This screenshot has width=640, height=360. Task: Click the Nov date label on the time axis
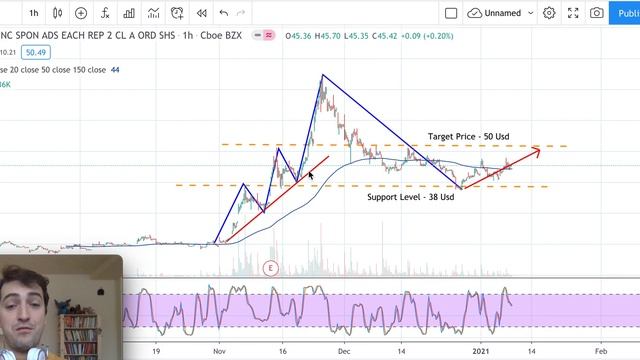(219, 351)
